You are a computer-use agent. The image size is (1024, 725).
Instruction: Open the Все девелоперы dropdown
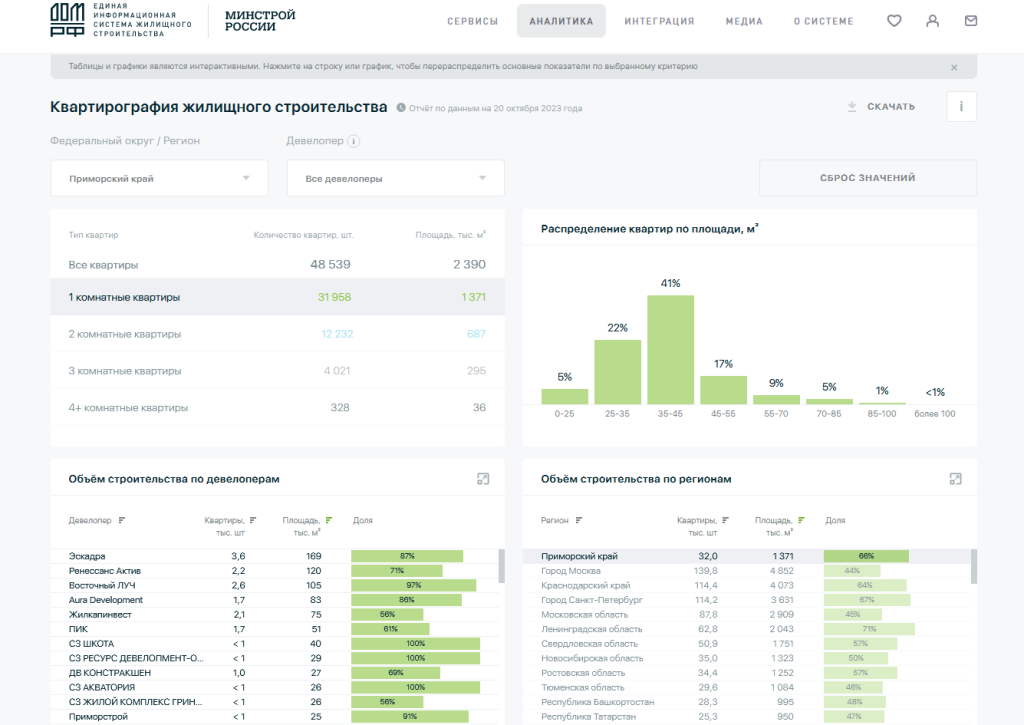(x=395, y=178)
